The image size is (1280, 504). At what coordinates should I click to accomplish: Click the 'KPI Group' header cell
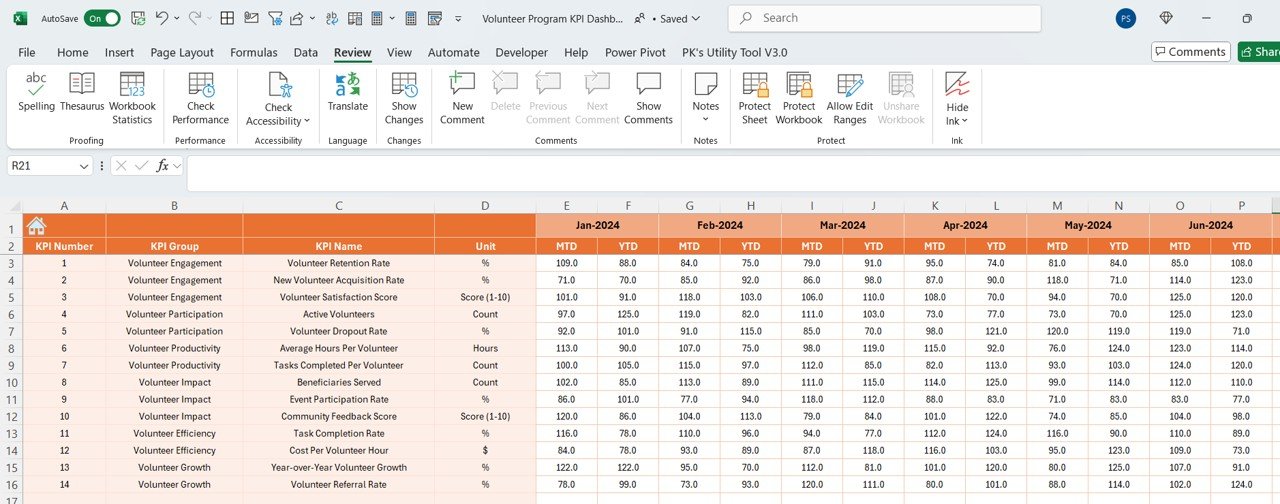click(x=174, y=246)
